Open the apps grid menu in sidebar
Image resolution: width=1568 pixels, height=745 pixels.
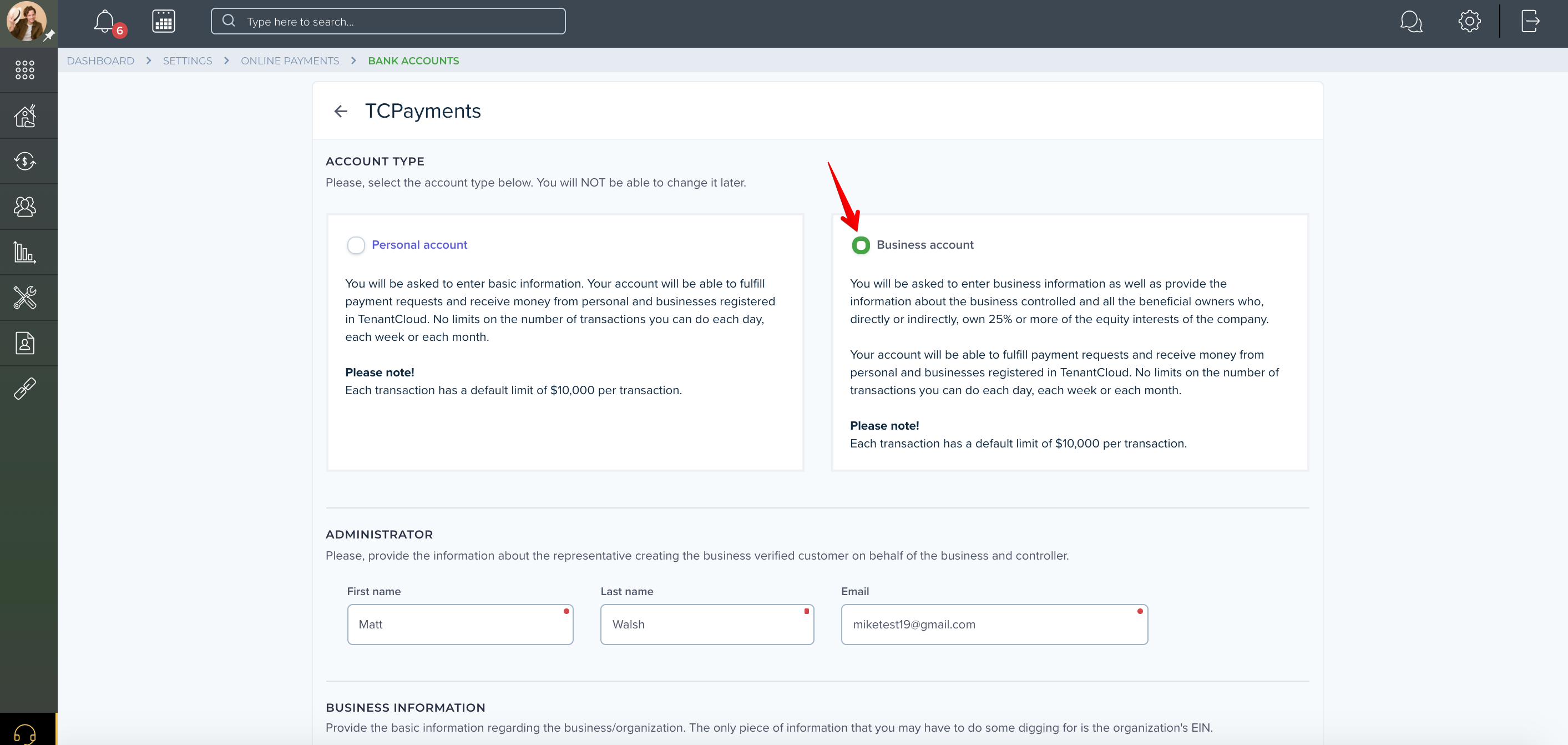pos(25,70)
